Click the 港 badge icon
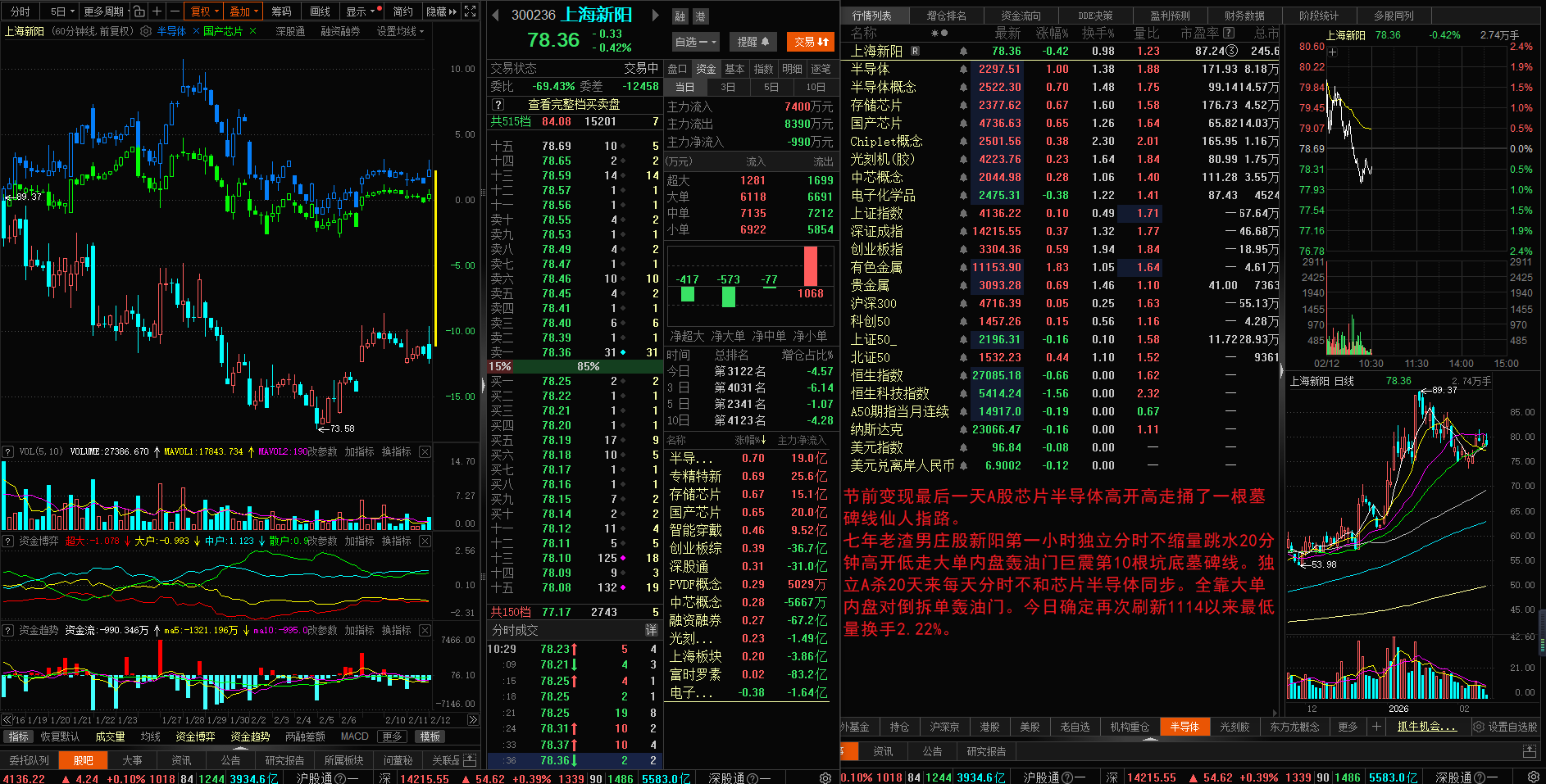 click(700, 16)
